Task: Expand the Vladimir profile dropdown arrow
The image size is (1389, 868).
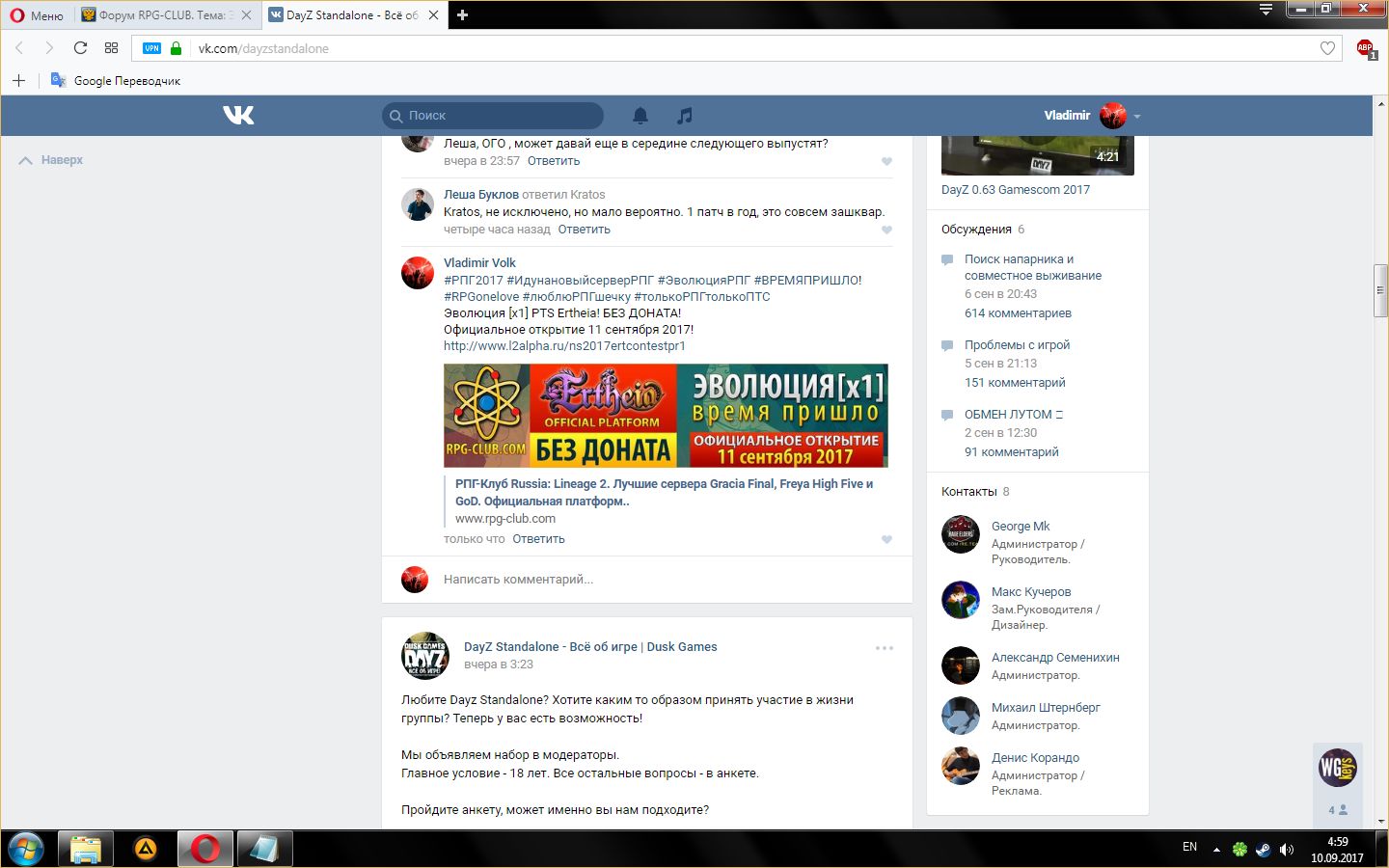Action: coord(1137,117)
